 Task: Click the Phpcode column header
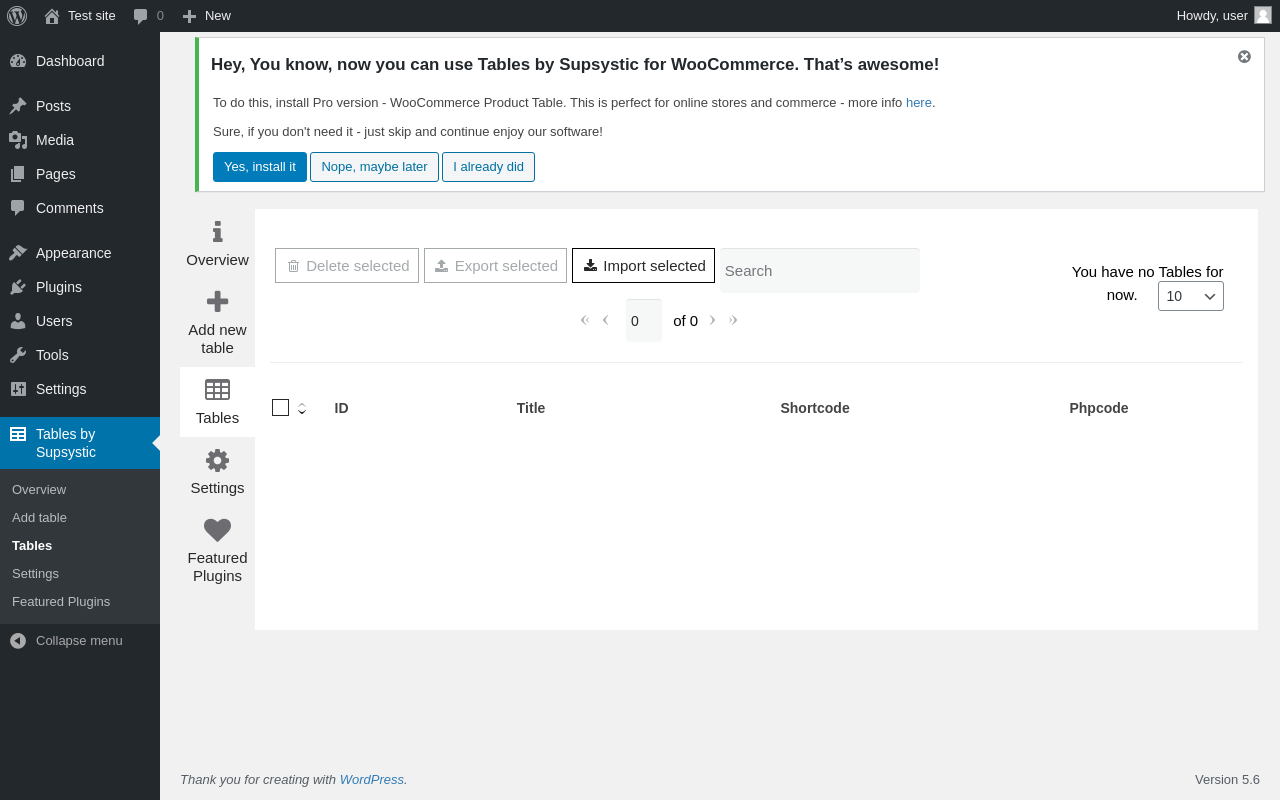tap(1099, 408)
